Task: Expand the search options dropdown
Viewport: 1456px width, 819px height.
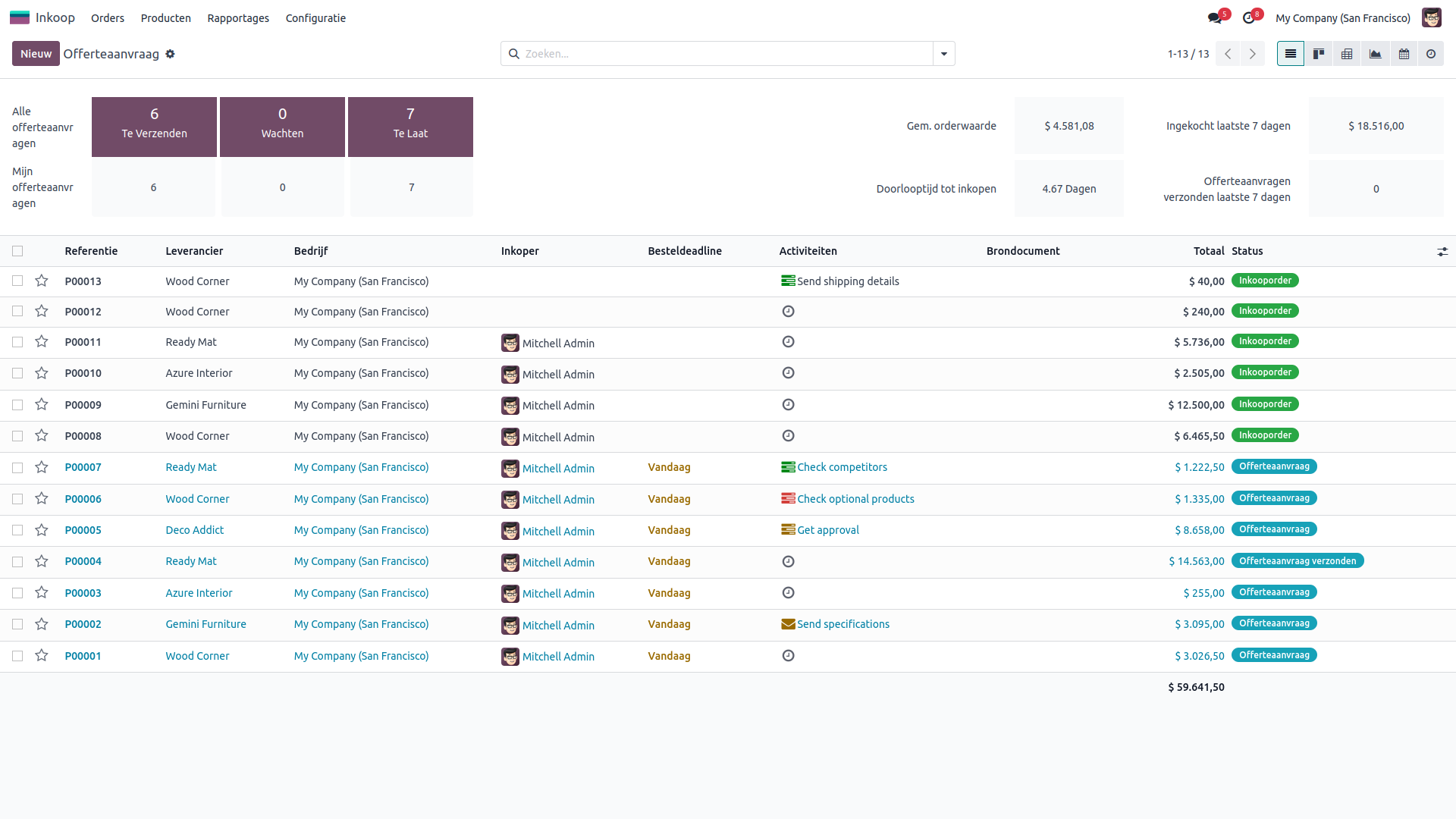Action: pos(944,54)
